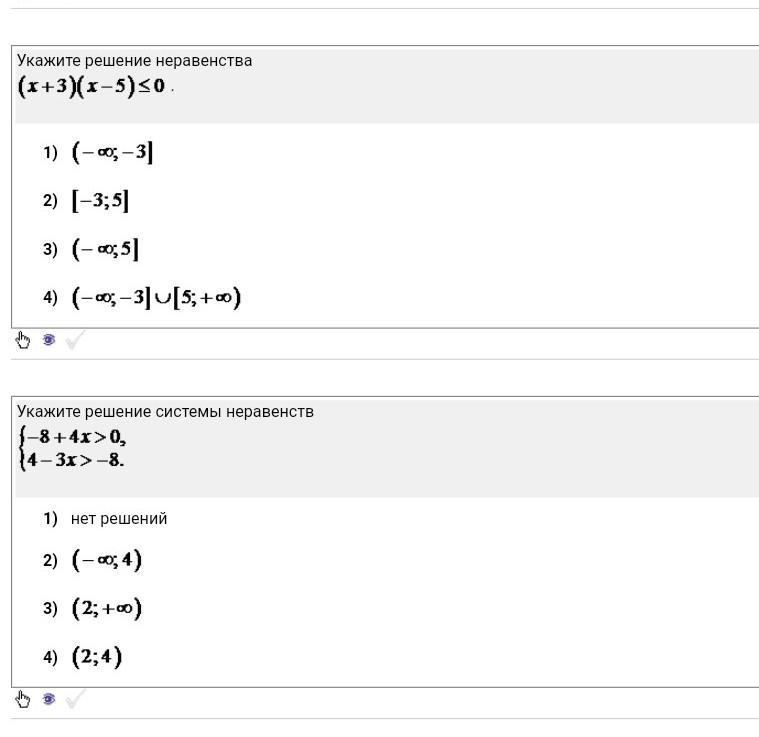759x737 pixels.
Task: Pick answer (−∞; 5] in the first question
Action: click(105, 249)
